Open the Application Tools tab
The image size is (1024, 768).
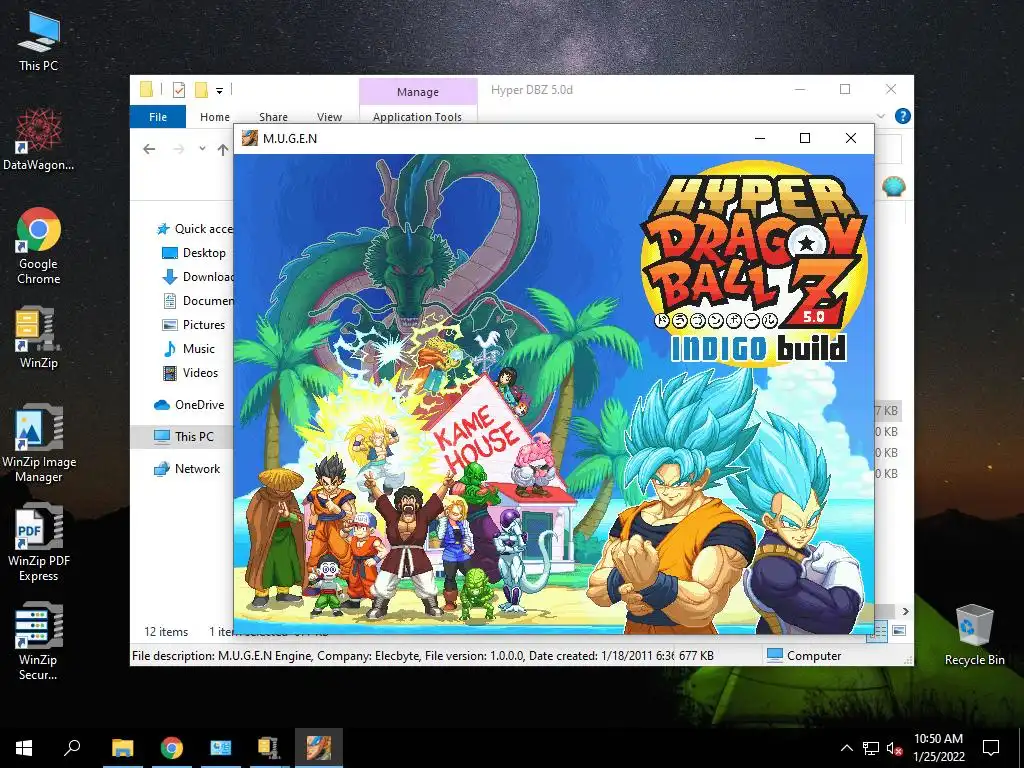click(418, 117)
